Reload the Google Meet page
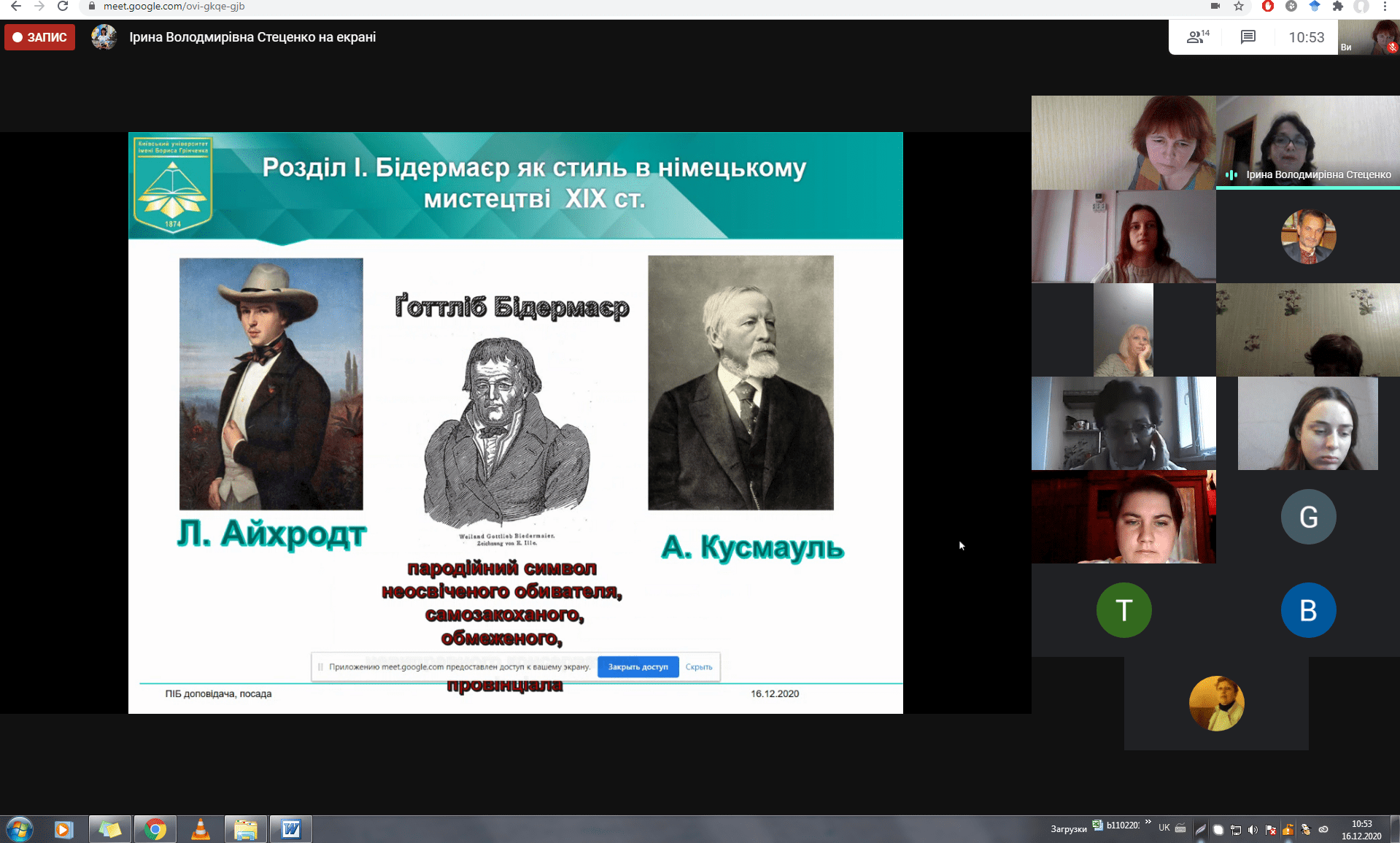Screen dimensions: 1400x843 (x=63, y=7)
